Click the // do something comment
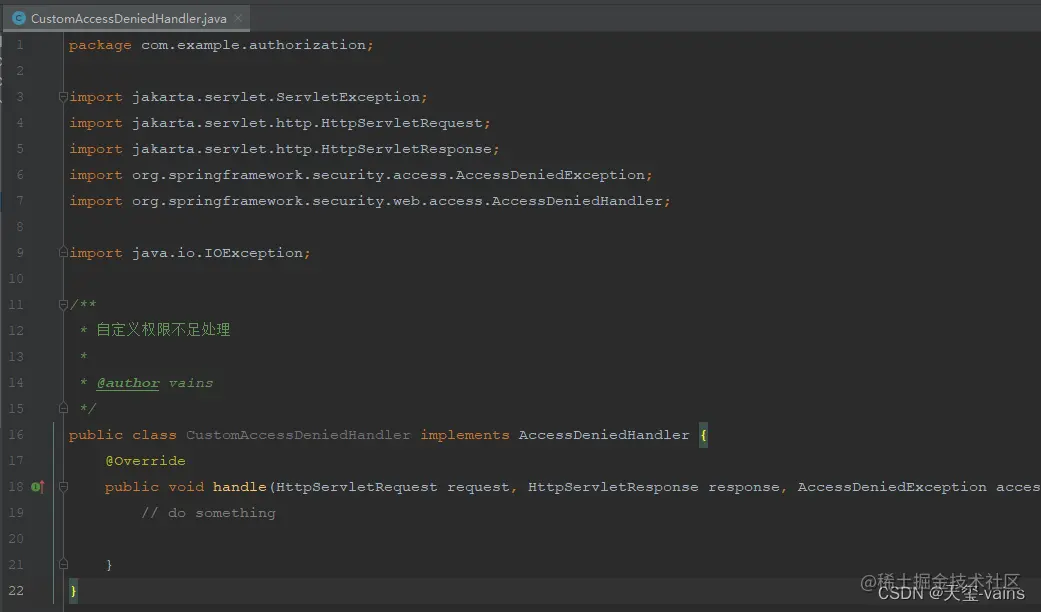This screenshot has height=612, width=1041. [208, 513]
